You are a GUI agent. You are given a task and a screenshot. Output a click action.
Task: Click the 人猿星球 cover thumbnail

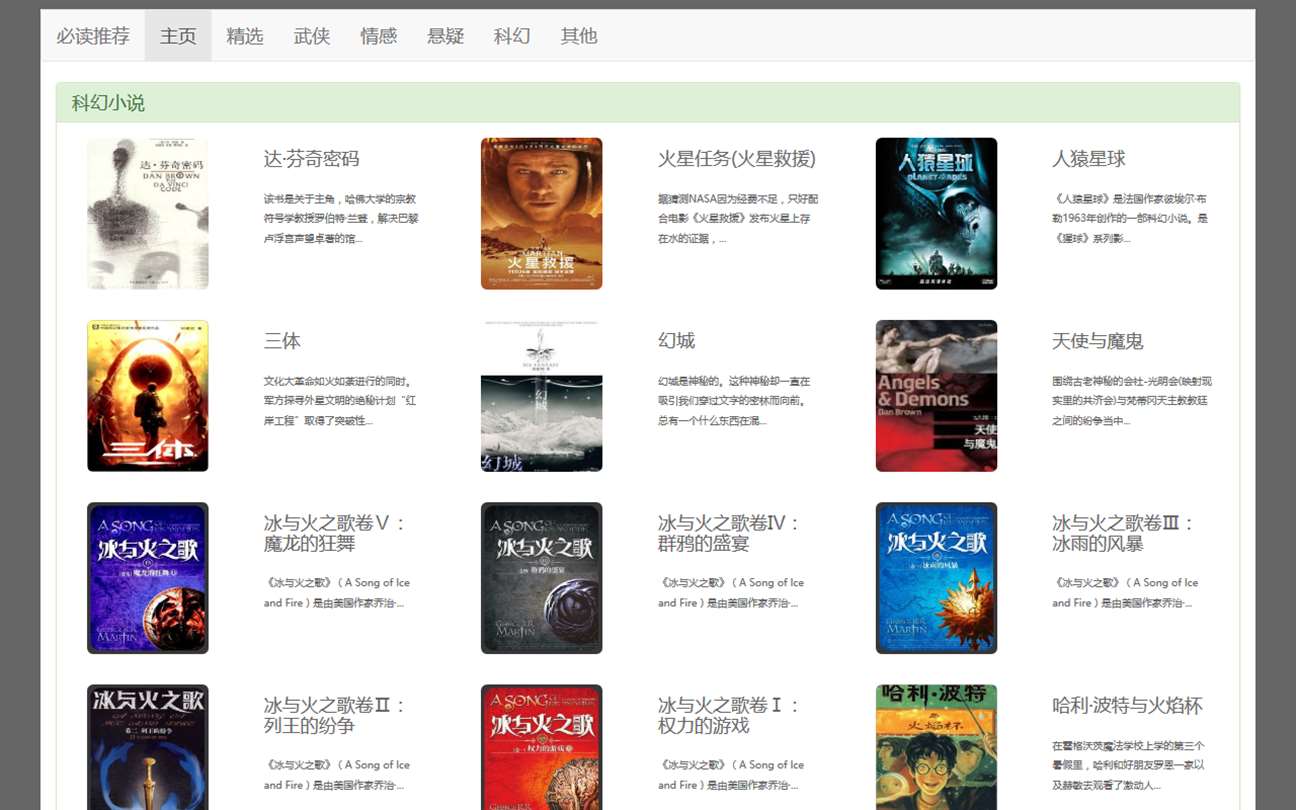(936, 214)
